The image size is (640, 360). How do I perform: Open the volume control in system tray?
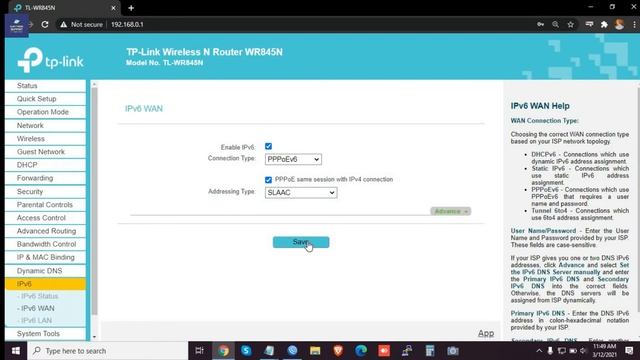[583, 351]
